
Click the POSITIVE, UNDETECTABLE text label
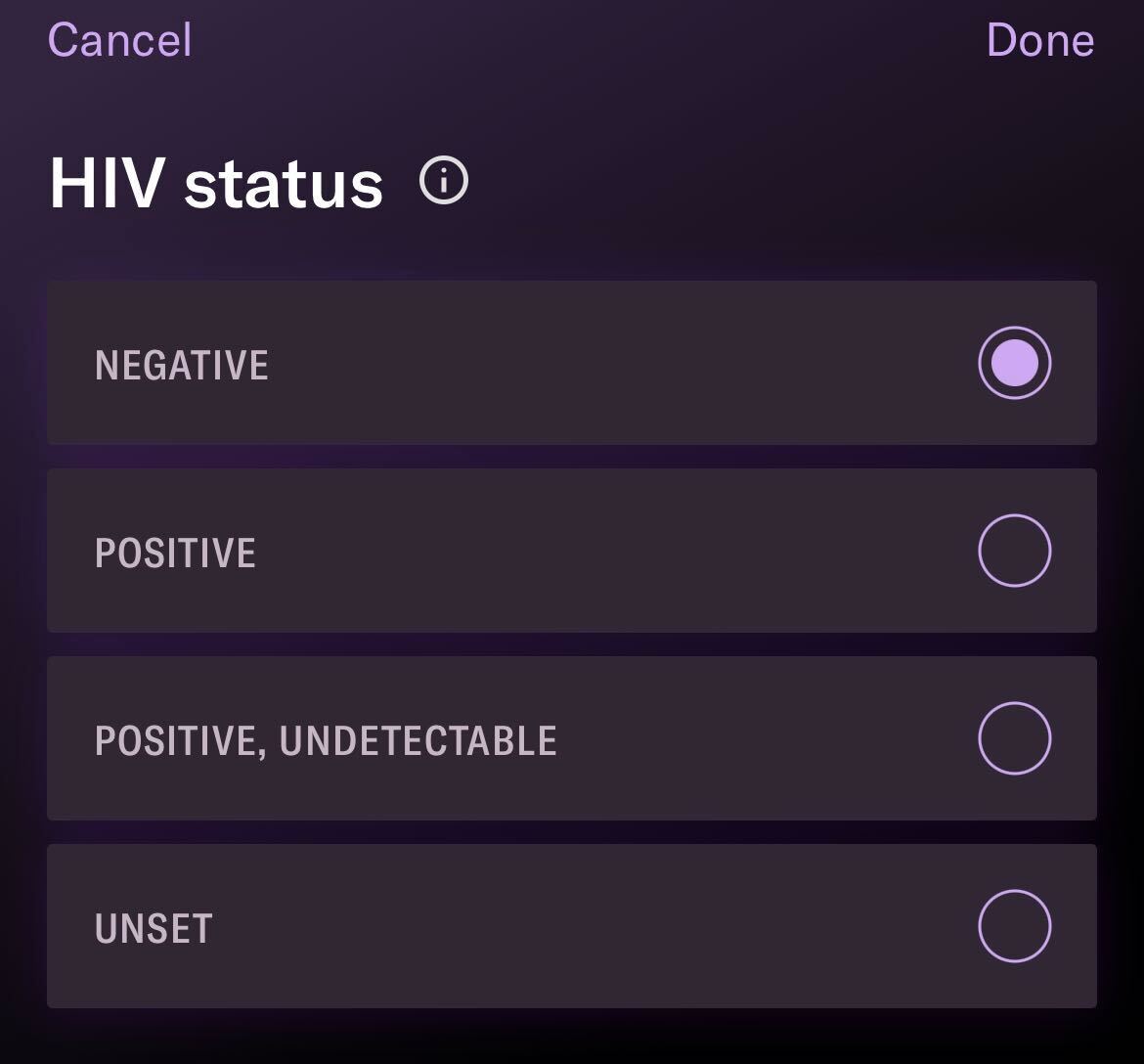click(x=327, y=740)
